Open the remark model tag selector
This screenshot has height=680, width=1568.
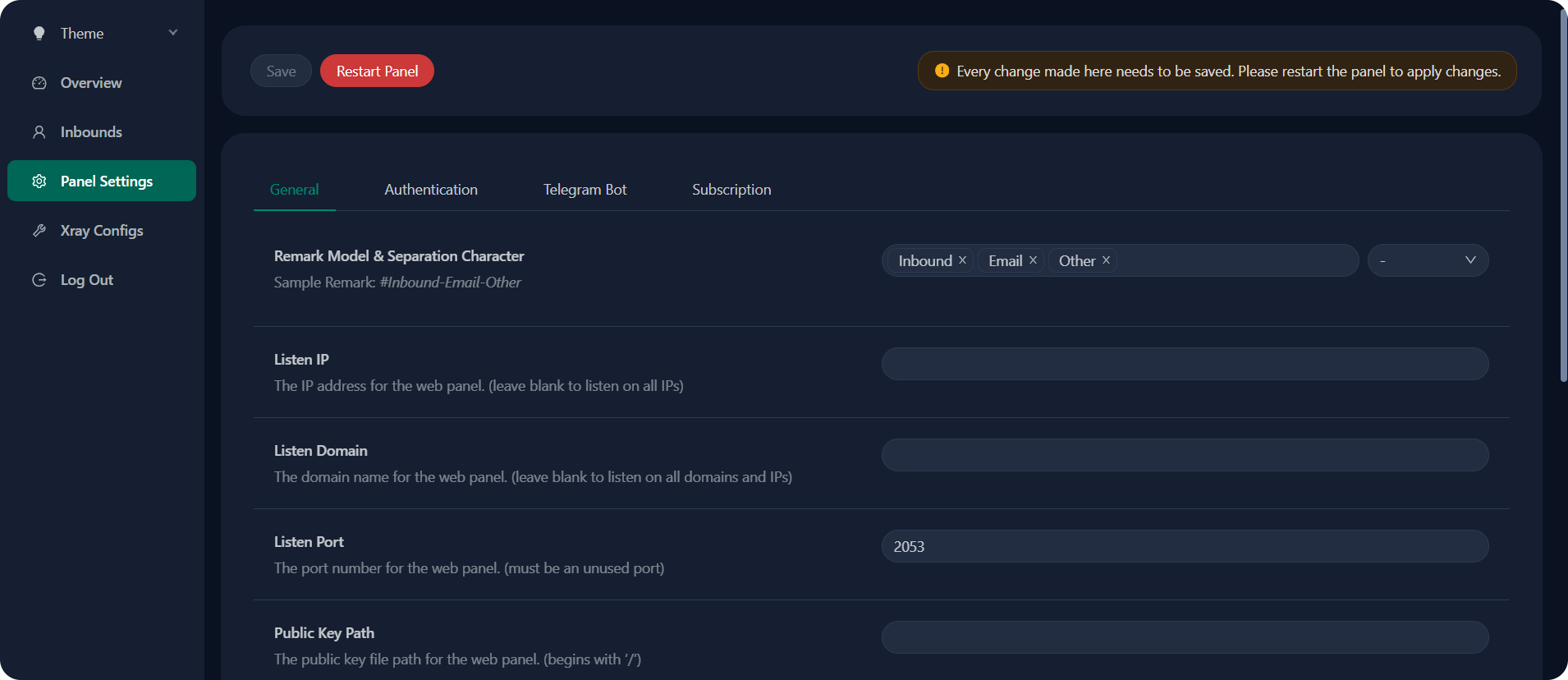(x=1236, y=260)
